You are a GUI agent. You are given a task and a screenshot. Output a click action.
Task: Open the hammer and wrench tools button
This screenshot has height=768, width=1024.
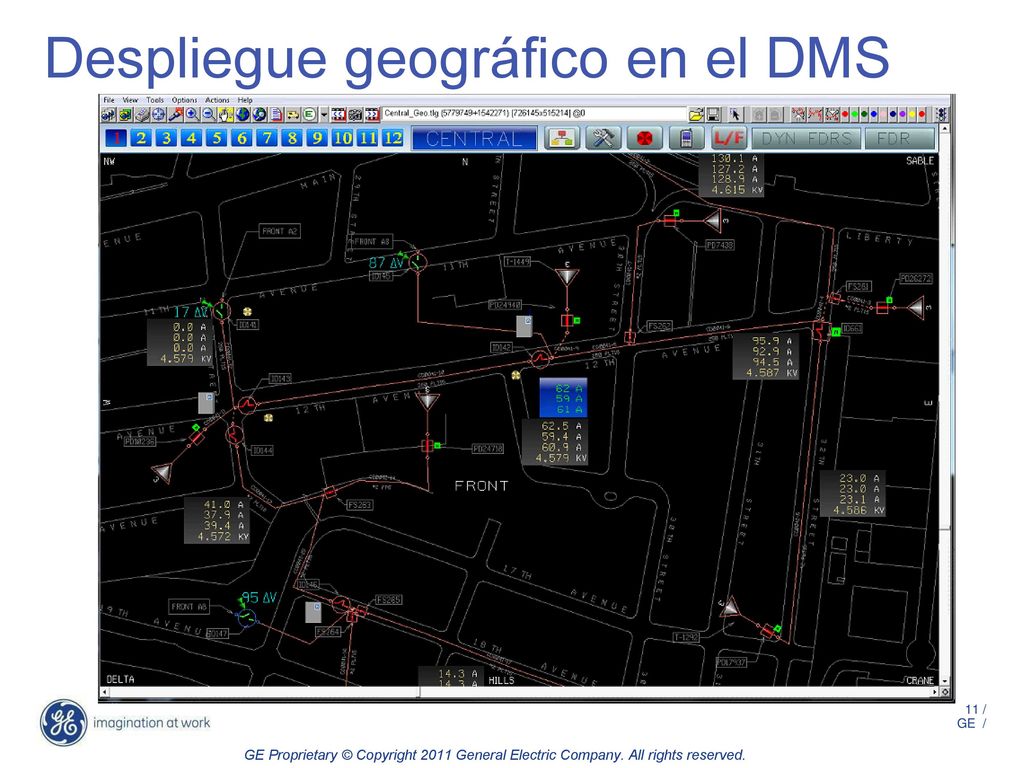click(x=603, y=138)
